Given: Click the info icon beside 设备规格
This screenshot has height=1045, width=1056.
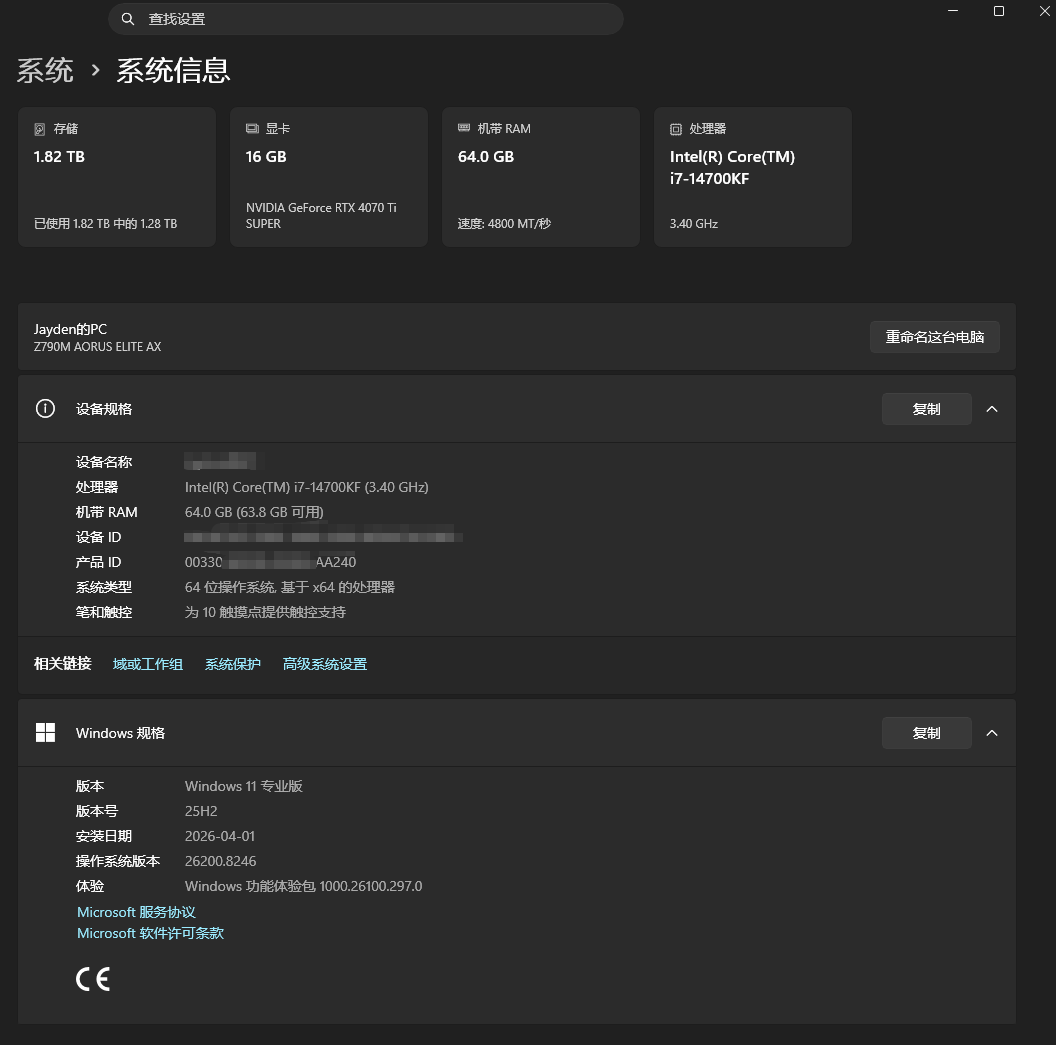Looking at the screenshot, I should click(x=45, y=409).
